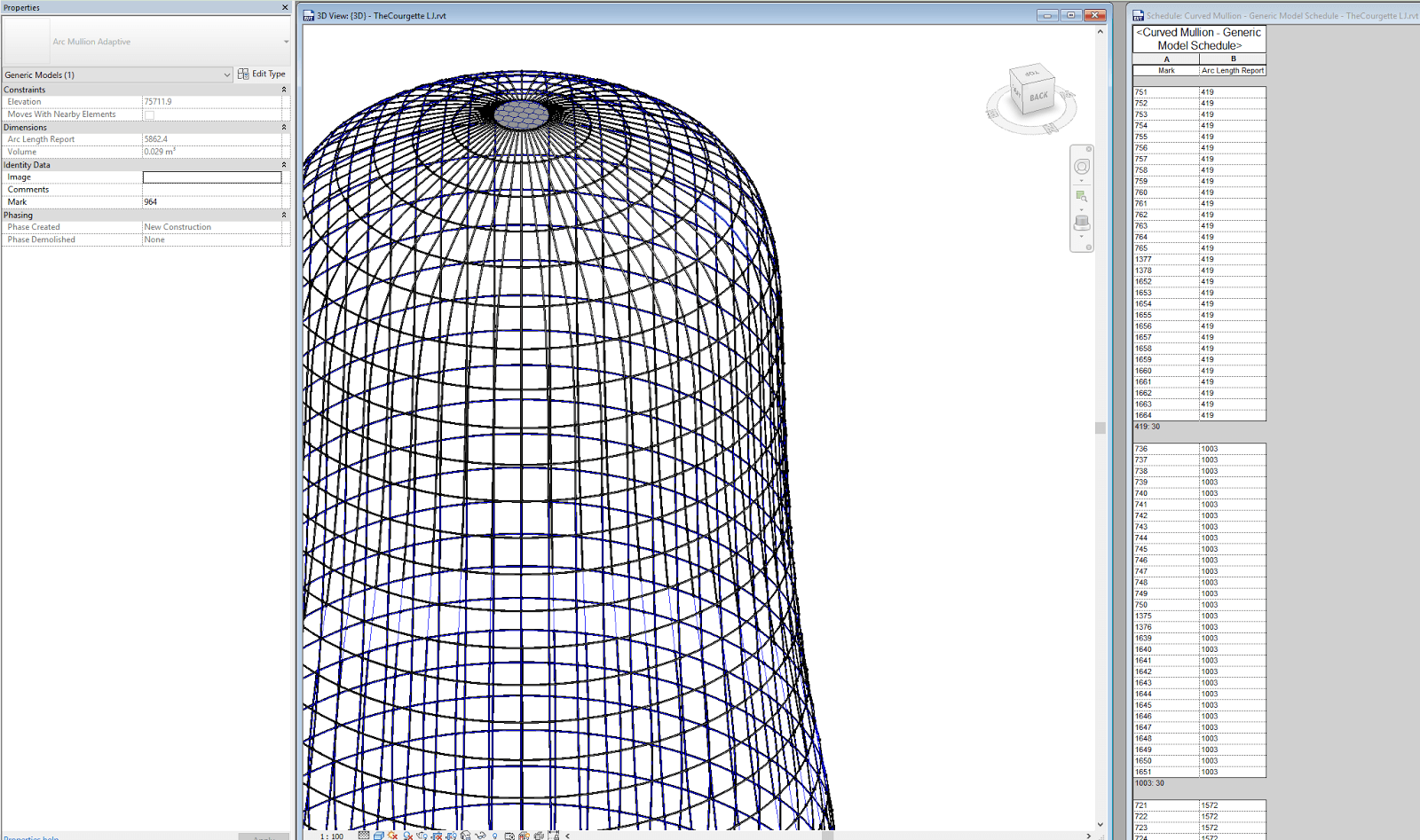Collapse the Constraints section
1420x840 pixels.
click(284, 90)
